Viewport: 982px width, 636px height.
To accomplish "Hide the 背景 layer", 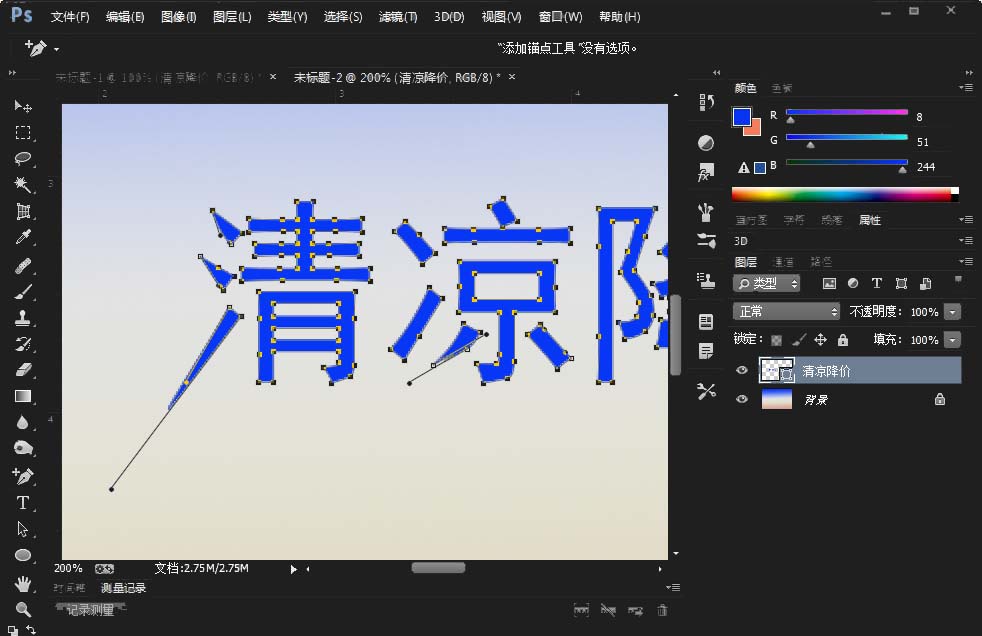I will click(742, 398).
